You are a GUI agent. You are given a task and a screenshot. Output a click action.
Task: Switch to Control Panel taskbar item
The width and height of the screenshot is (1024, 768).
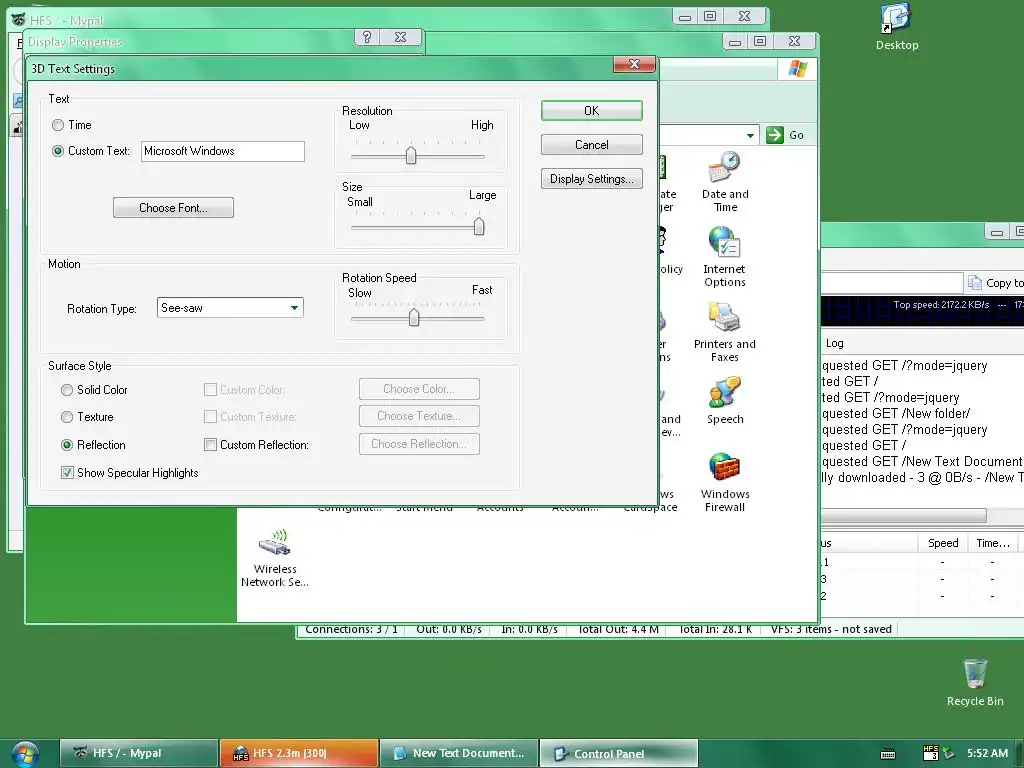coord(618,753)
